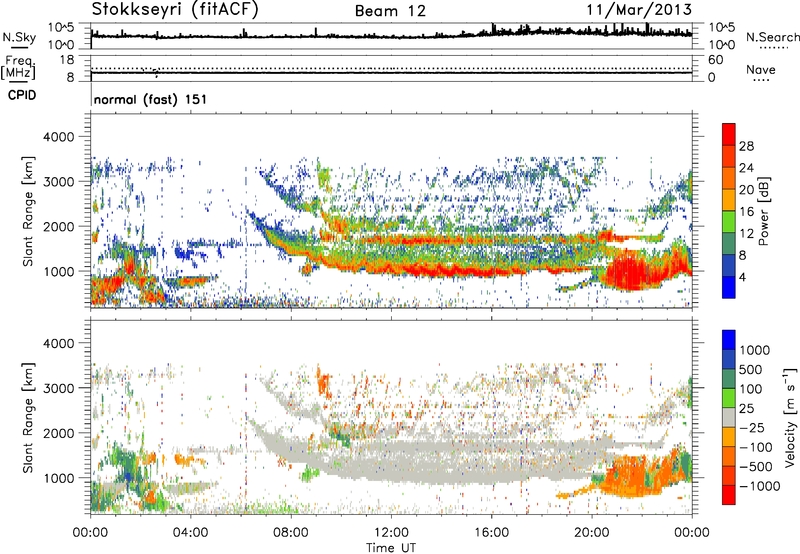Click the 'Velocity [m s⁻¹]' colorbar label
Screen dimensions: 800x554
click(790, 417)
